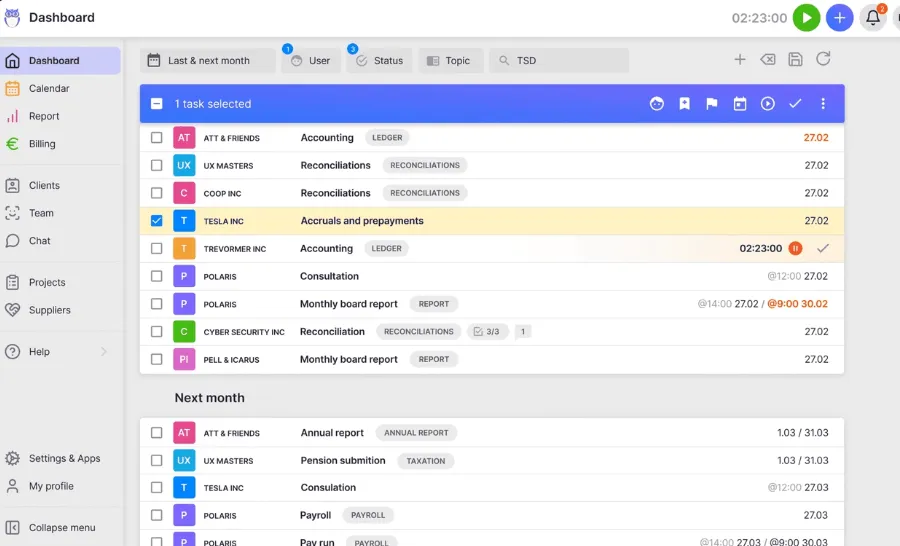Open the Topic filter dropdown
The height and width of the screenshot is (546, 900).
[451, 60]
